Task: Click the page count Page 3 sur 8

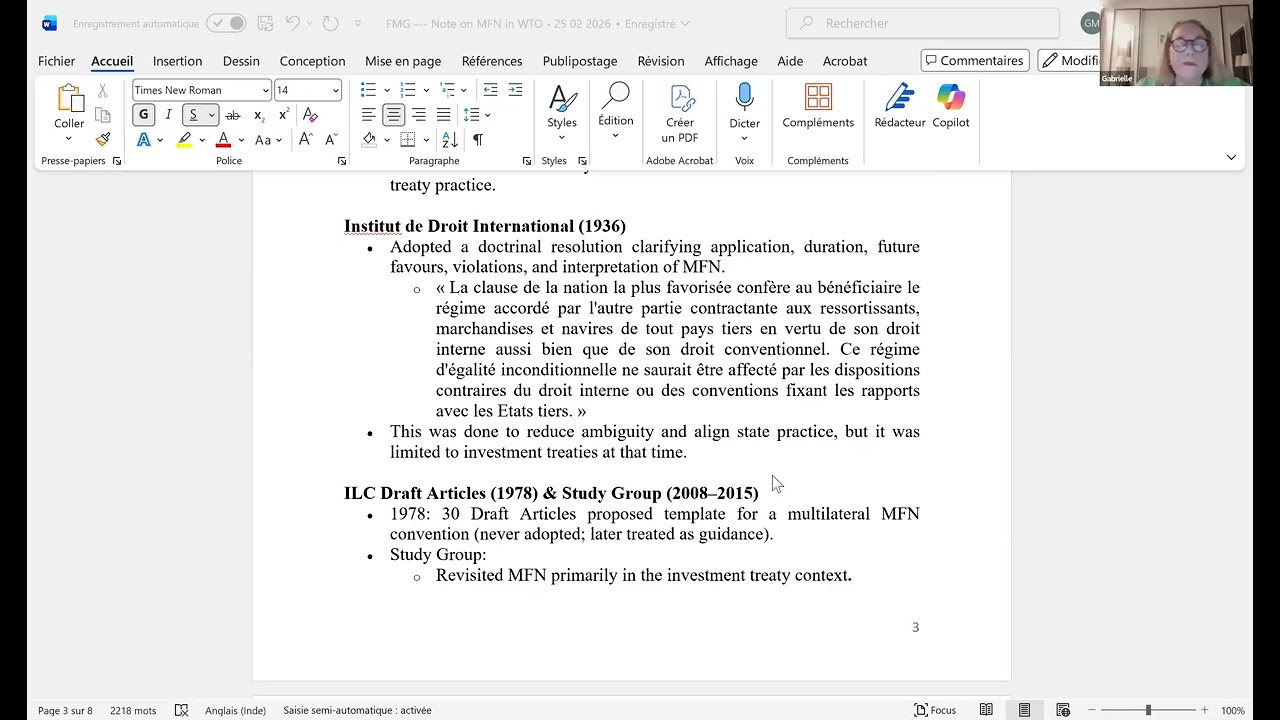Action: pyautogui.click(x=65, y=710)
